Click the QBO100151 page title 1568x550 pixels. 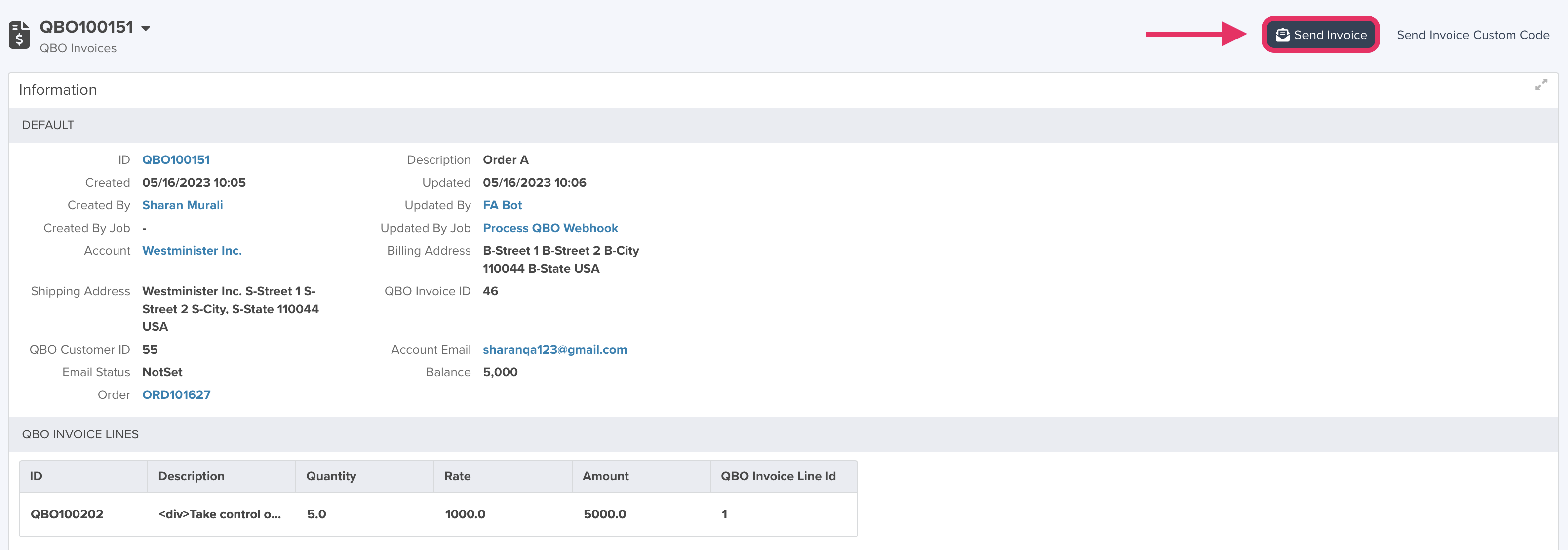pyautogui.click(x=86, y=27)
